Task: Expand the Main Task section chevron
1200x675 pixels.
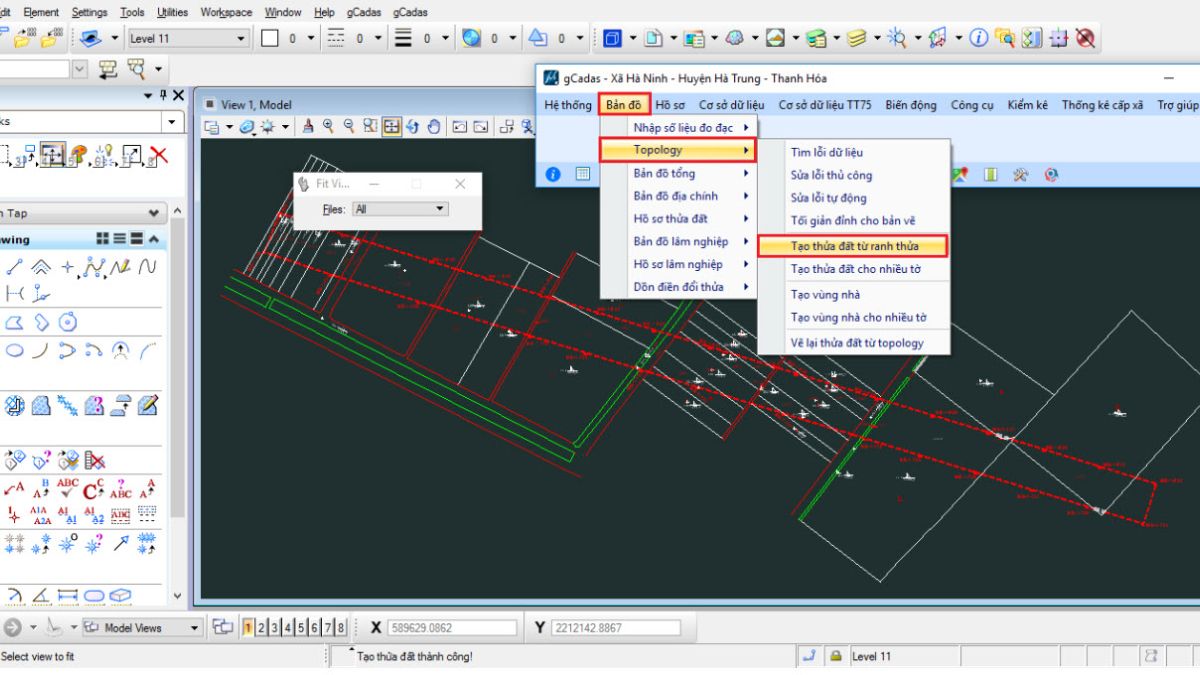Action: (x=154, y=213)
